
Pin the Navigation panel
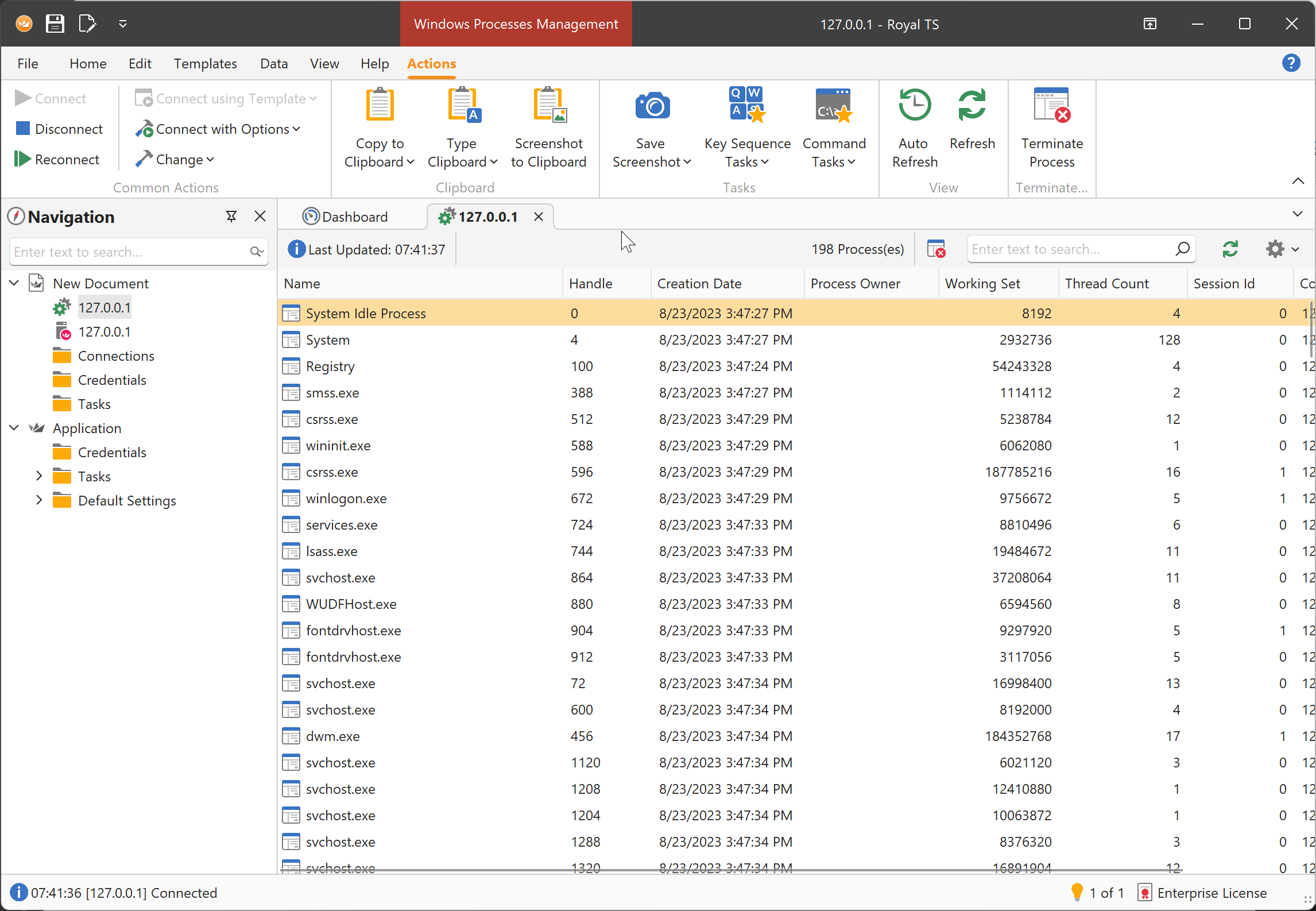(x=231, y=217)
